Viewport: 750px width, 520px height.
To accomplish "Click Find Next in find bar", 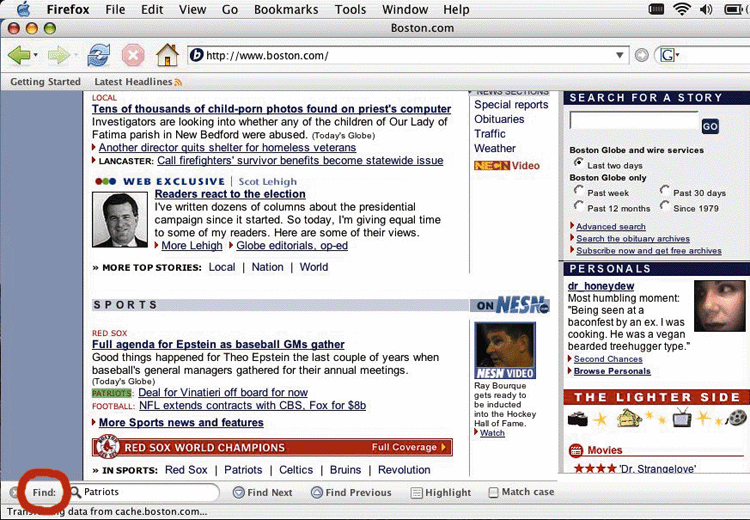I will (x=262, y=492).
